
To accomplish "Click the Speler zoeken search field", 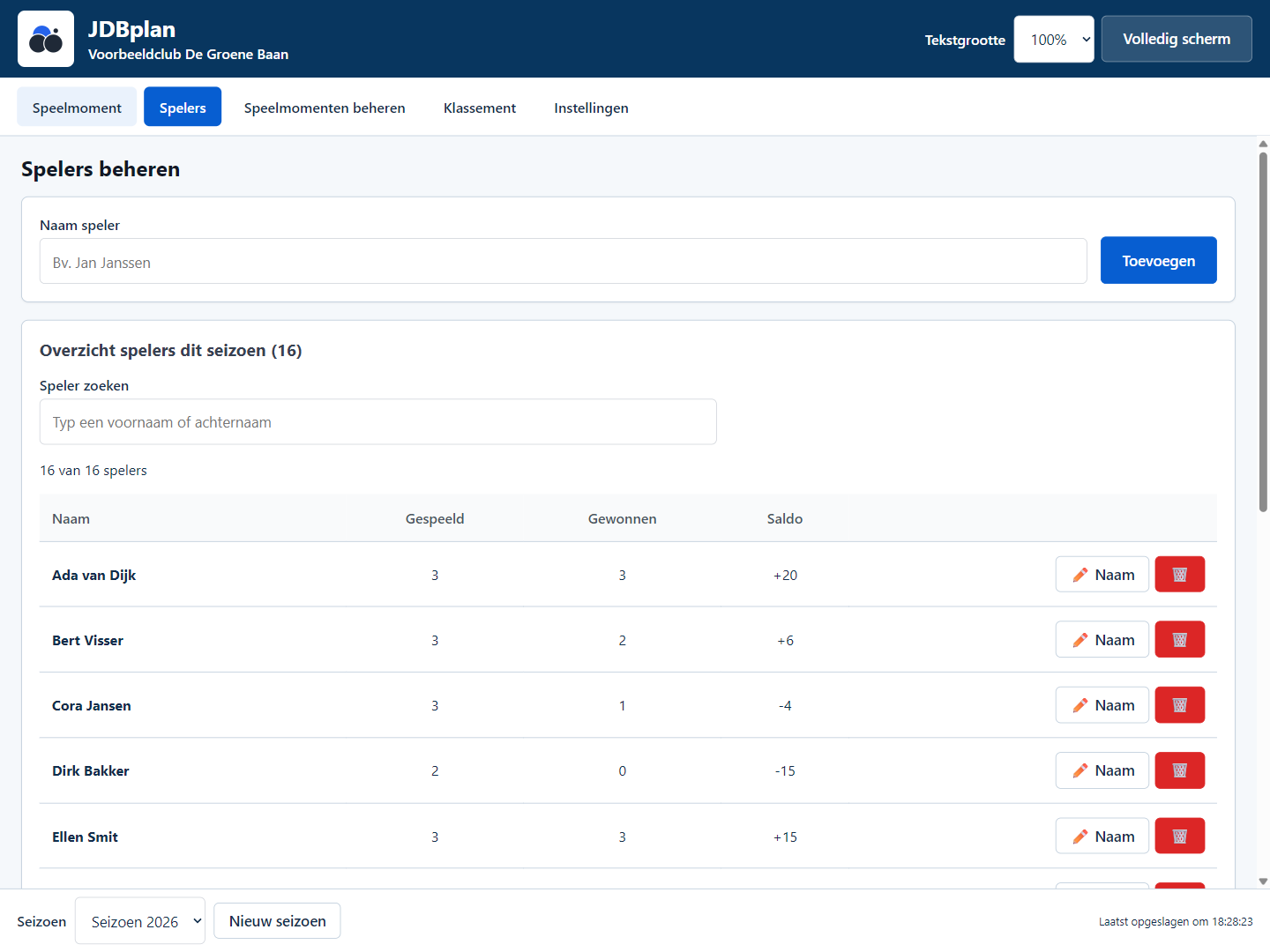I will click(378, 422).
